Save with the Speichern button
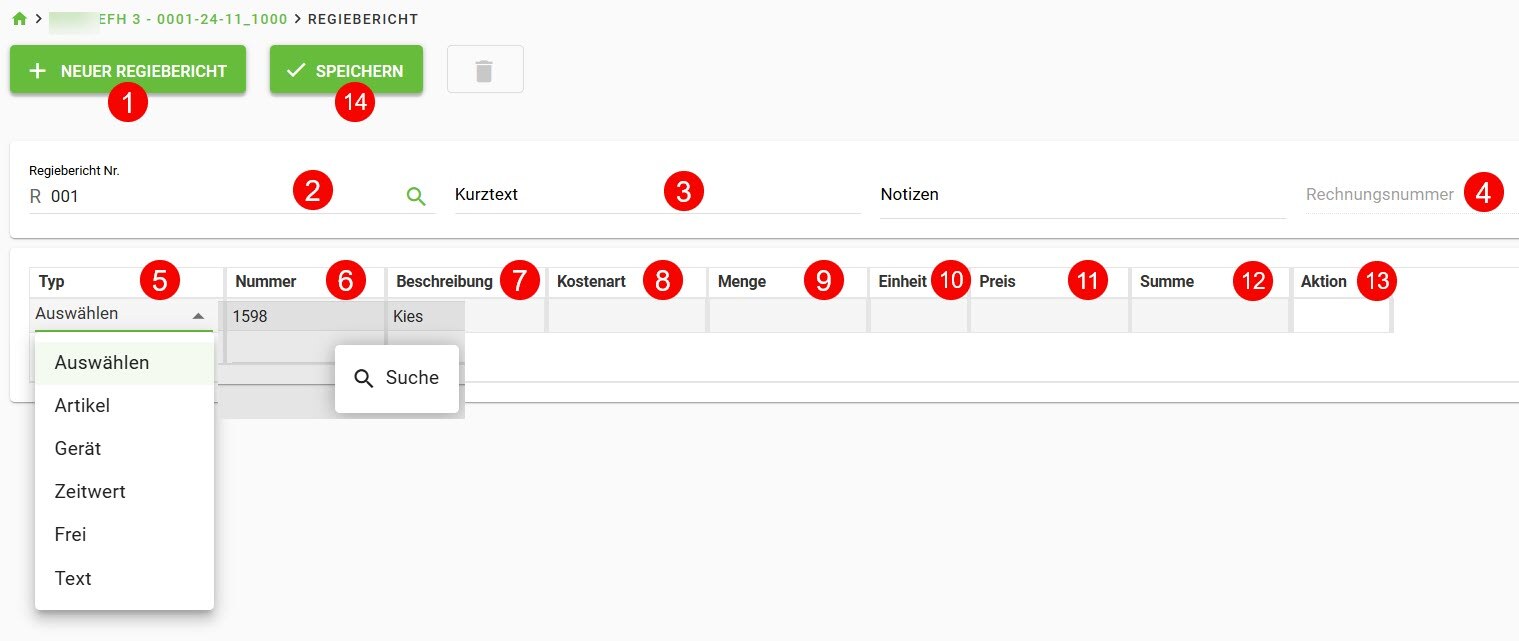 (x=346, y=71)
